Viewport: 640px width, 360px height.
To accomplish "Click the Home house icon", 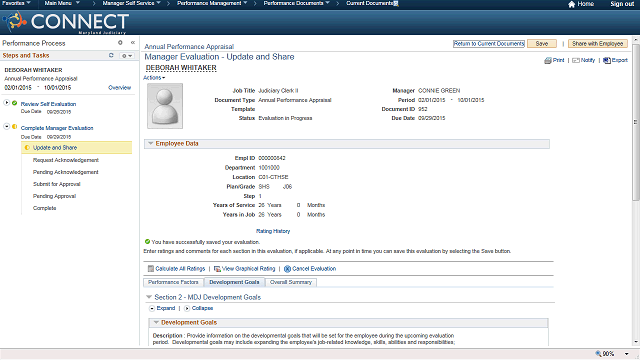I will coord(571,4).
